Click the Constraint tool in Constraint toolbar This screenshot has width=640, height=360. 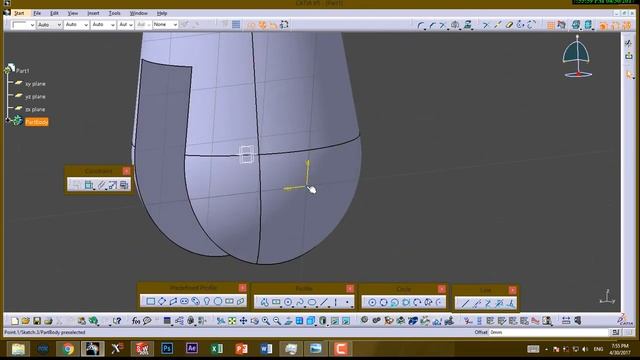89,185
